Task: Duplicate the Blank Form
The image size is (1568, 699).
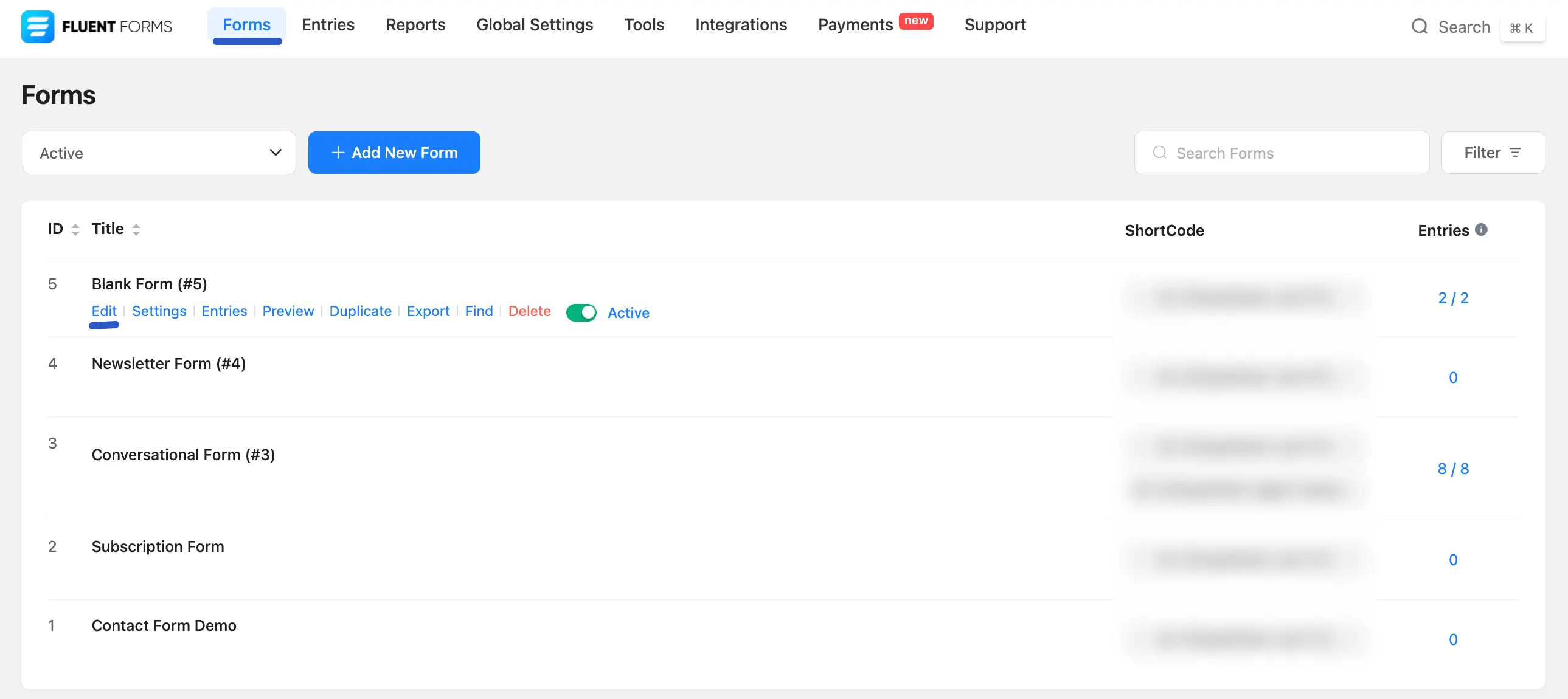Action: (x=359, y=311)
